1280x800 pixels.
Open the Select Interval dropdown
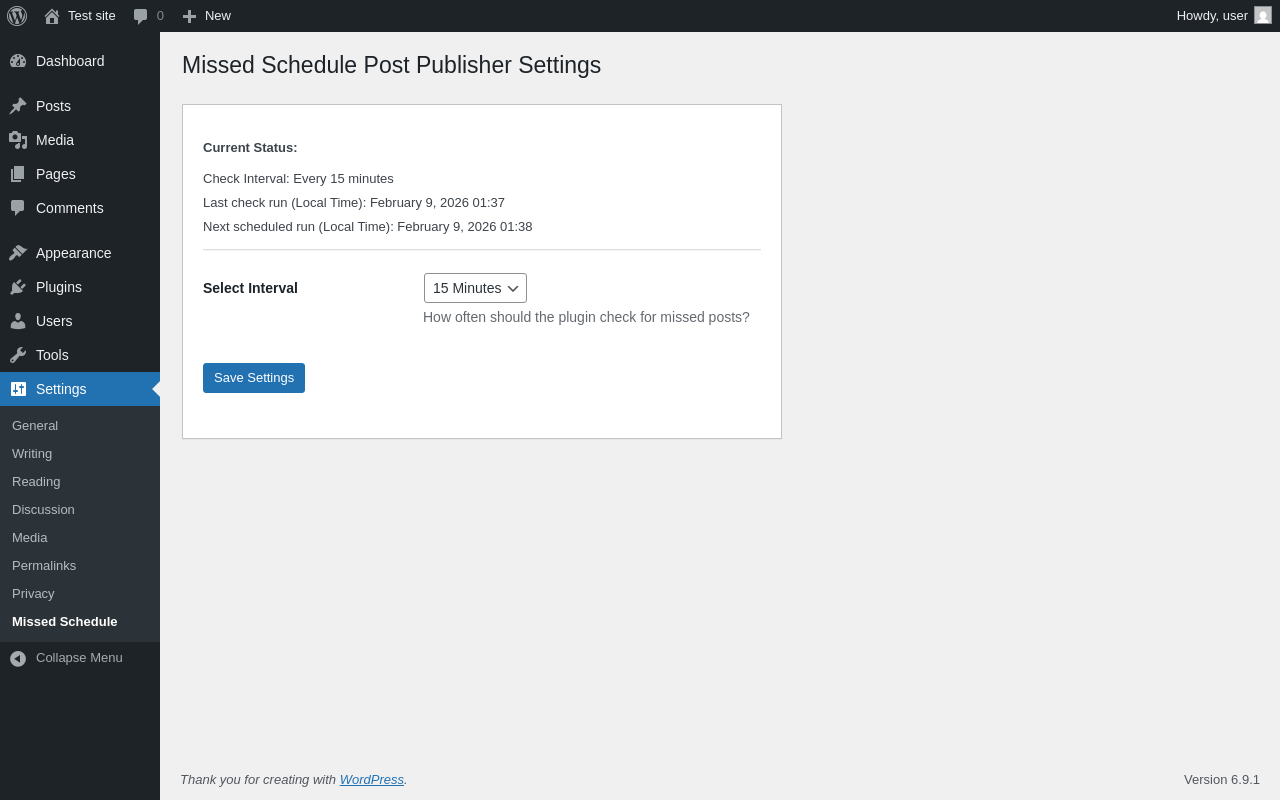coord(475,288)
